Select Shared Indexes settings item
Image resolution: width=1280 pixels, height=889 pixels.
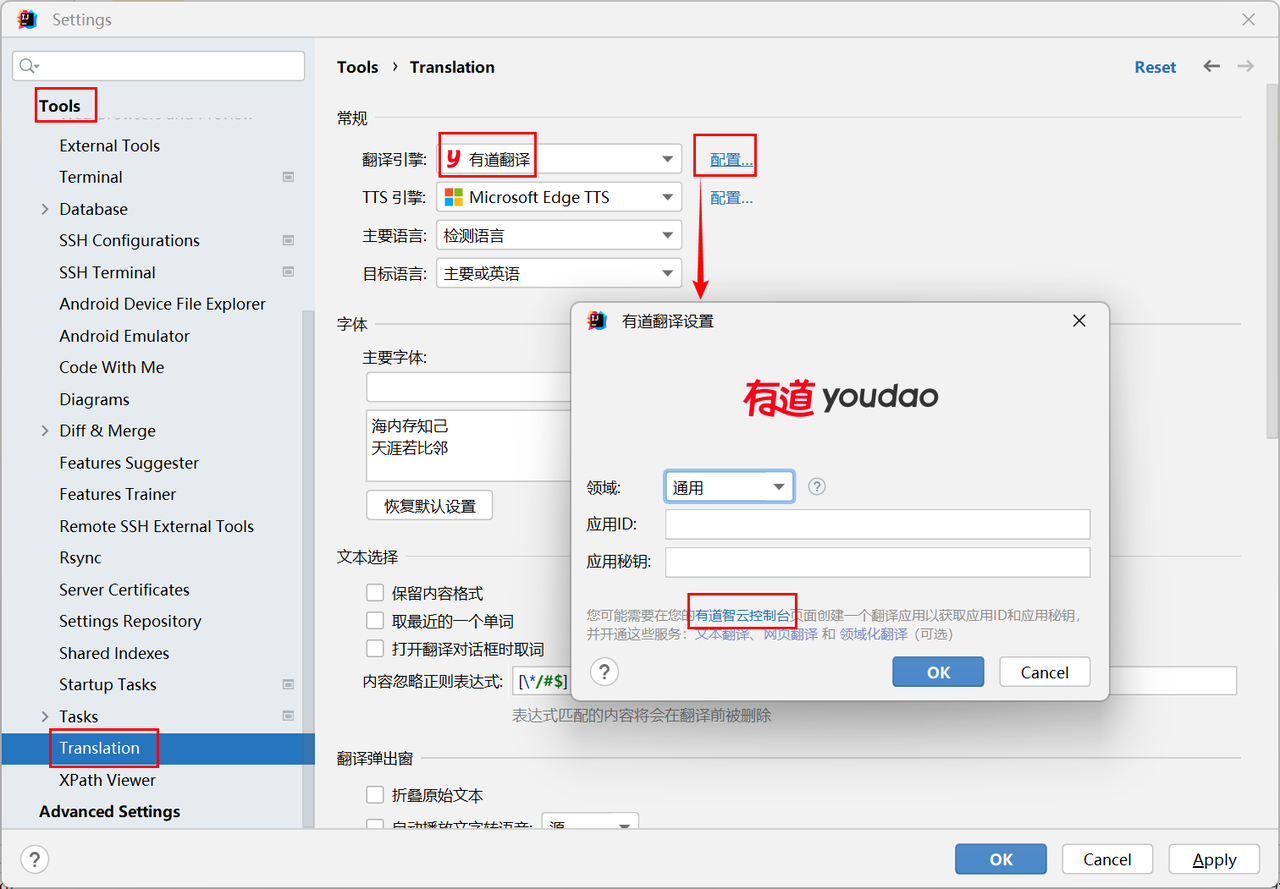(x=114, y=653)
